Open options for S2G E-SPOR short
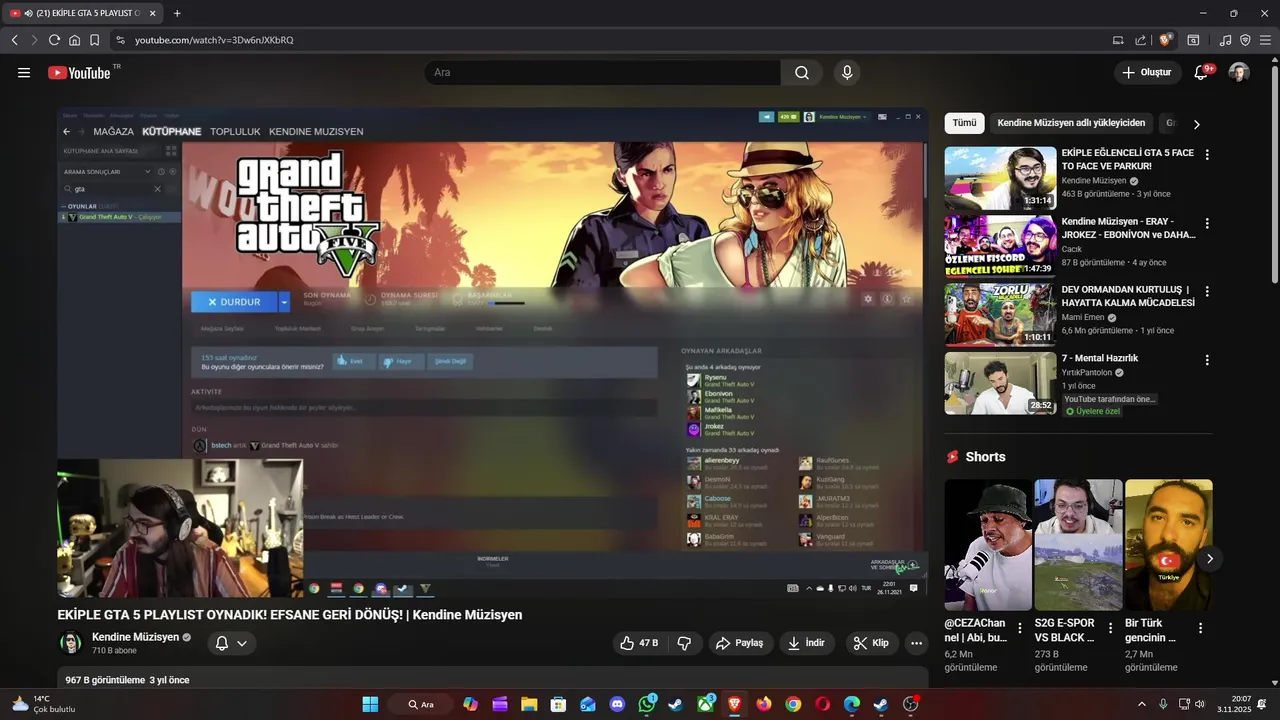This screenshot has height=720, width=1280. [x=1110, y=628]
